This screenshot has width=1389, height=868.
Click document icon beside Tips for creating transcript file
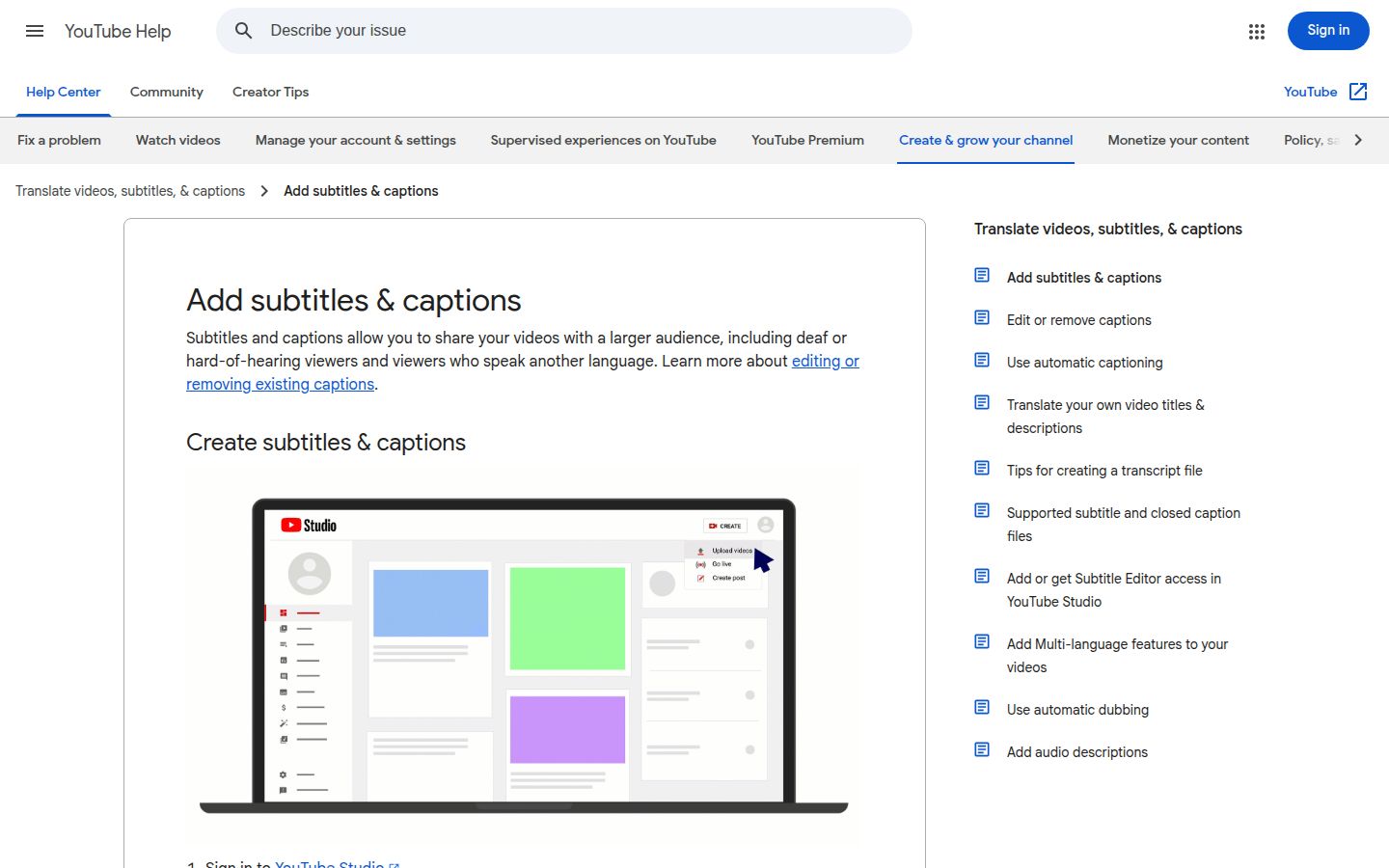[982, 469]
